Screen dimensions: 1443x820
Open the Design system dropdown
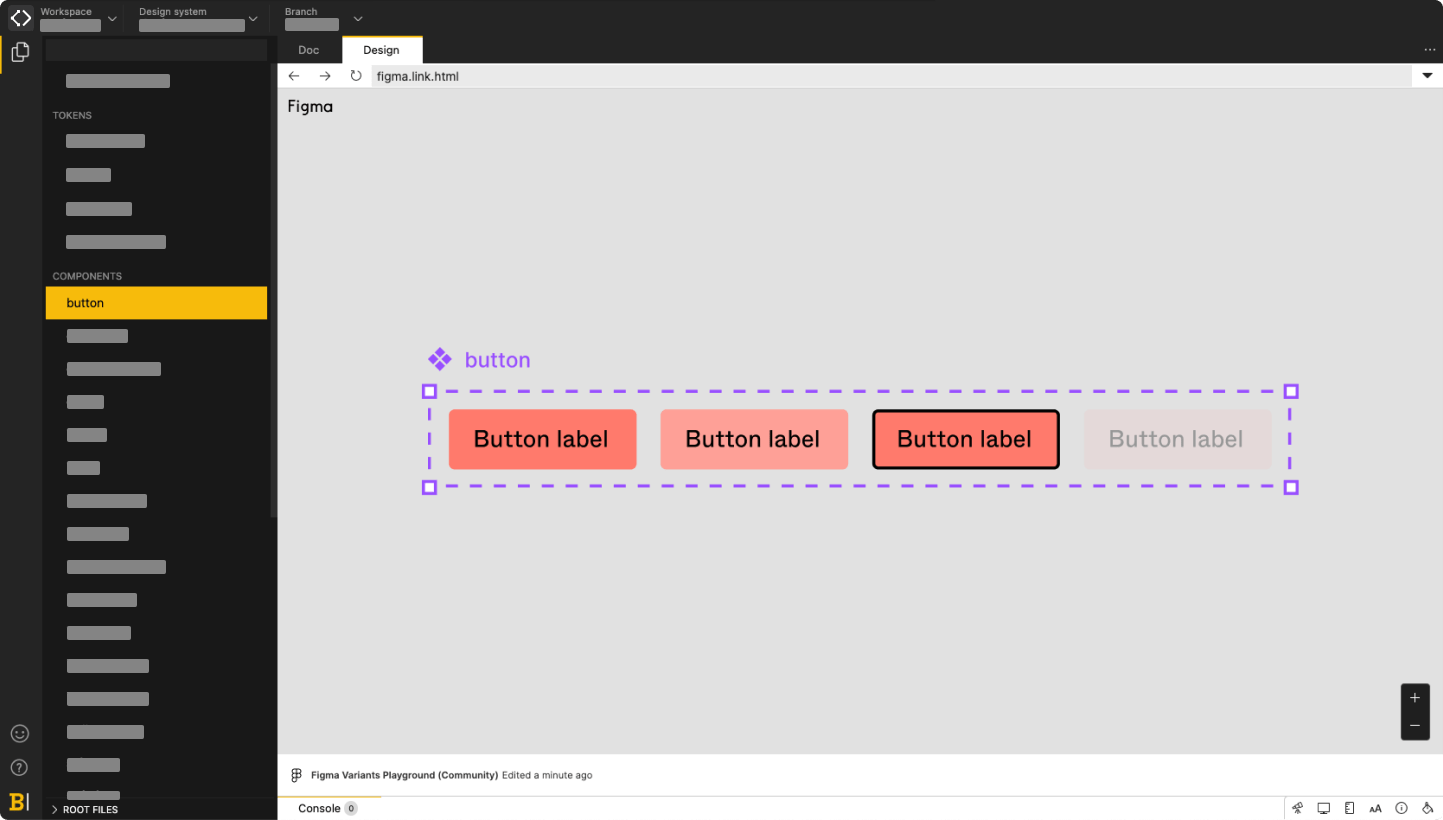click(x=253, y=18)
